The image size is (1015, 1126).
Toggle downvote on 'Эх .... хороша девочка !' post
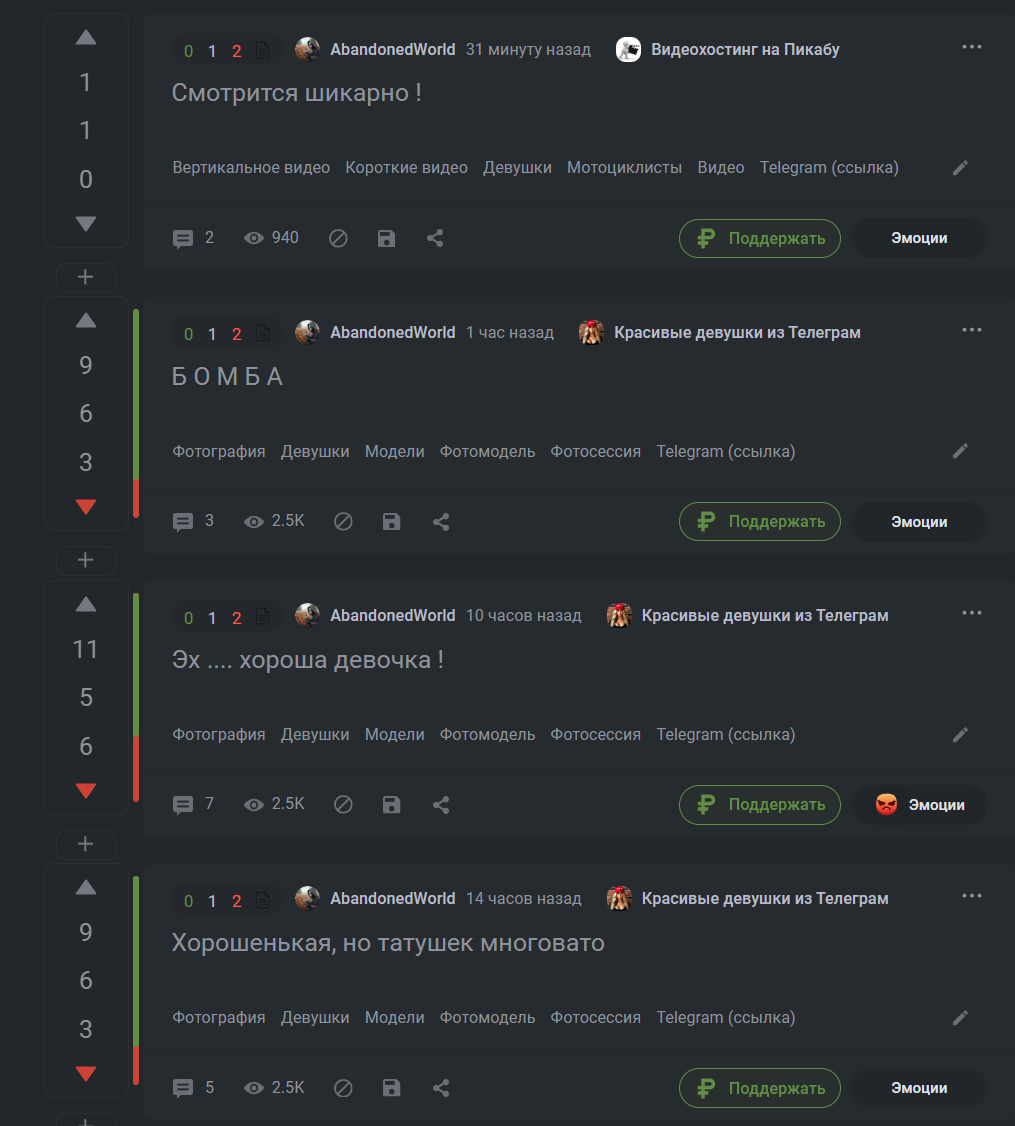(x=85, y=790)
